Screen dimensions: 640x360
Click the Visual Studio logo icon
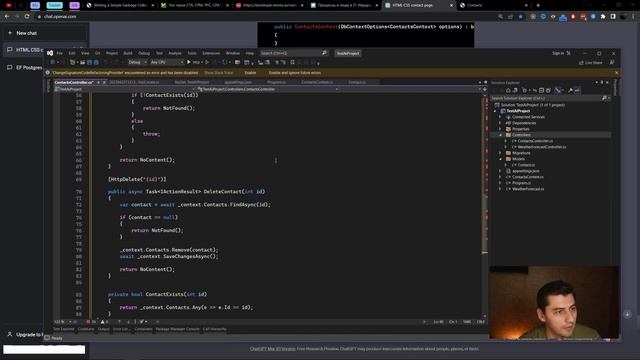[x=50, y=53]
